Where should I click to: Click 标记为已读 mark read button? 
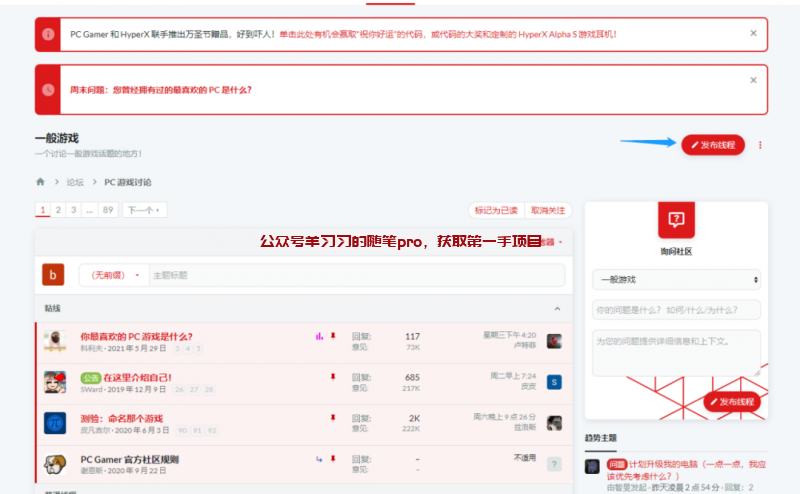(496, 210)
